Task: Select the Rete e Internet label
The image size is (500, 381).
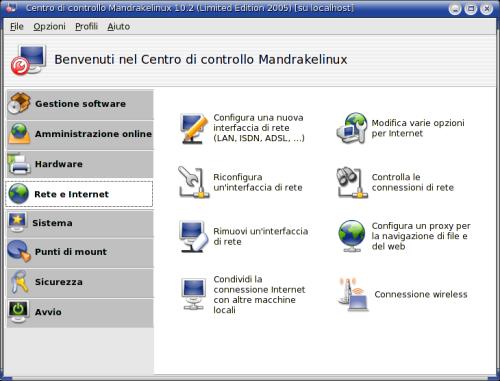Action: tap(71, 194)
